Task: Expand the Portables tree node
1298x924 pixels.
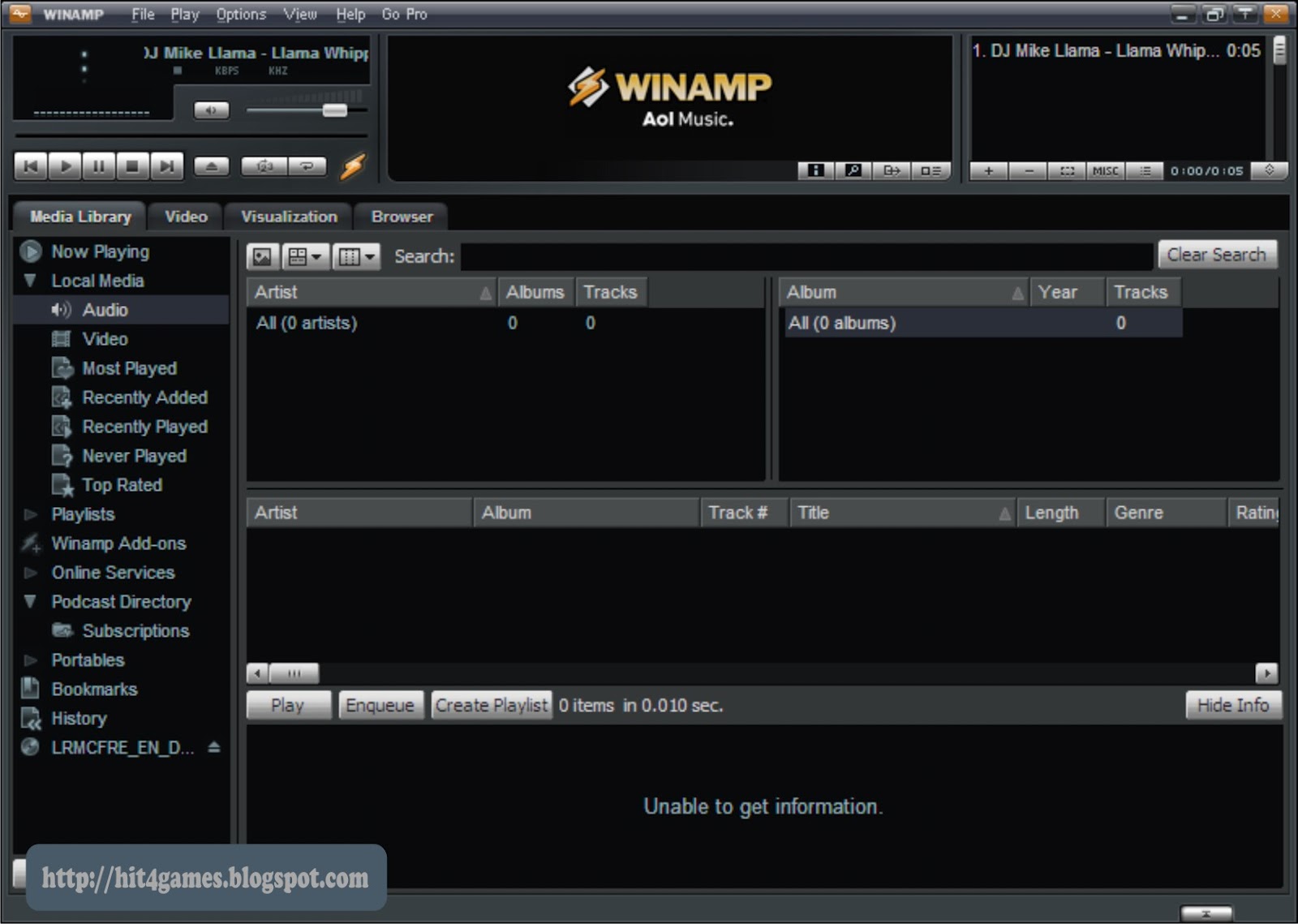Action: tap(30, 660)
